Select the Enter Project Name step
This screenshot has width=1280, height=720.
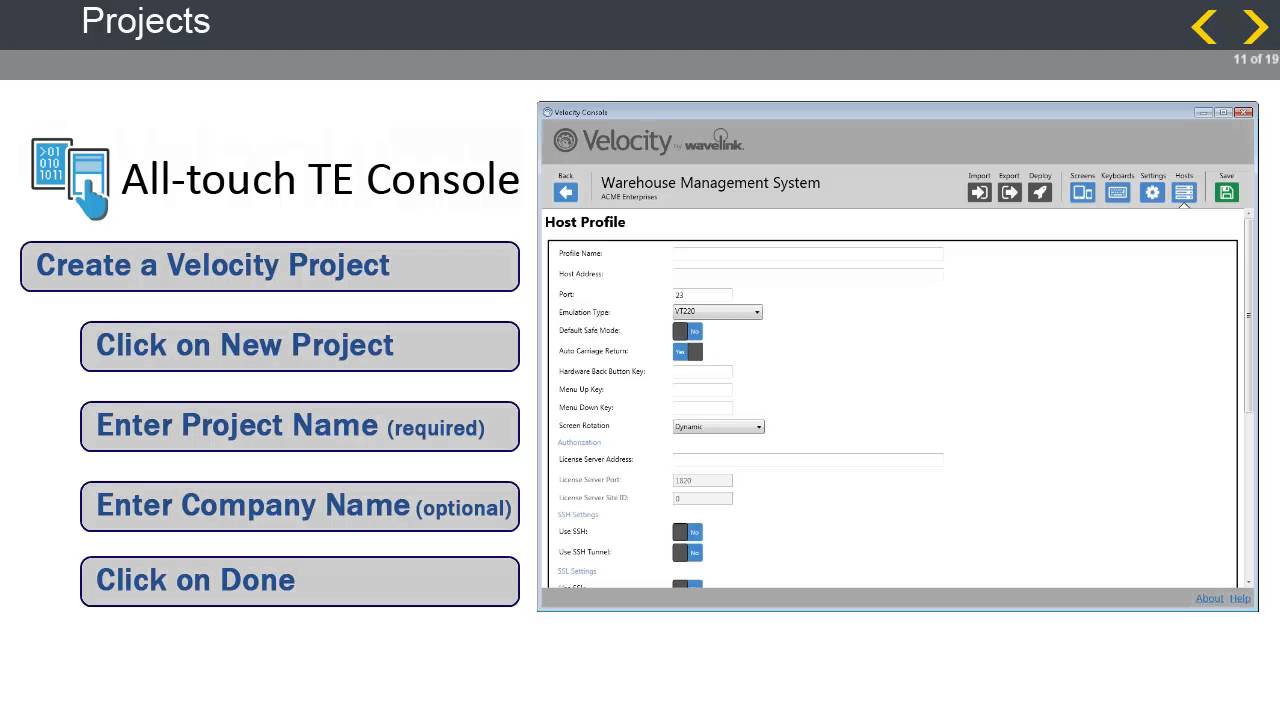300,426
